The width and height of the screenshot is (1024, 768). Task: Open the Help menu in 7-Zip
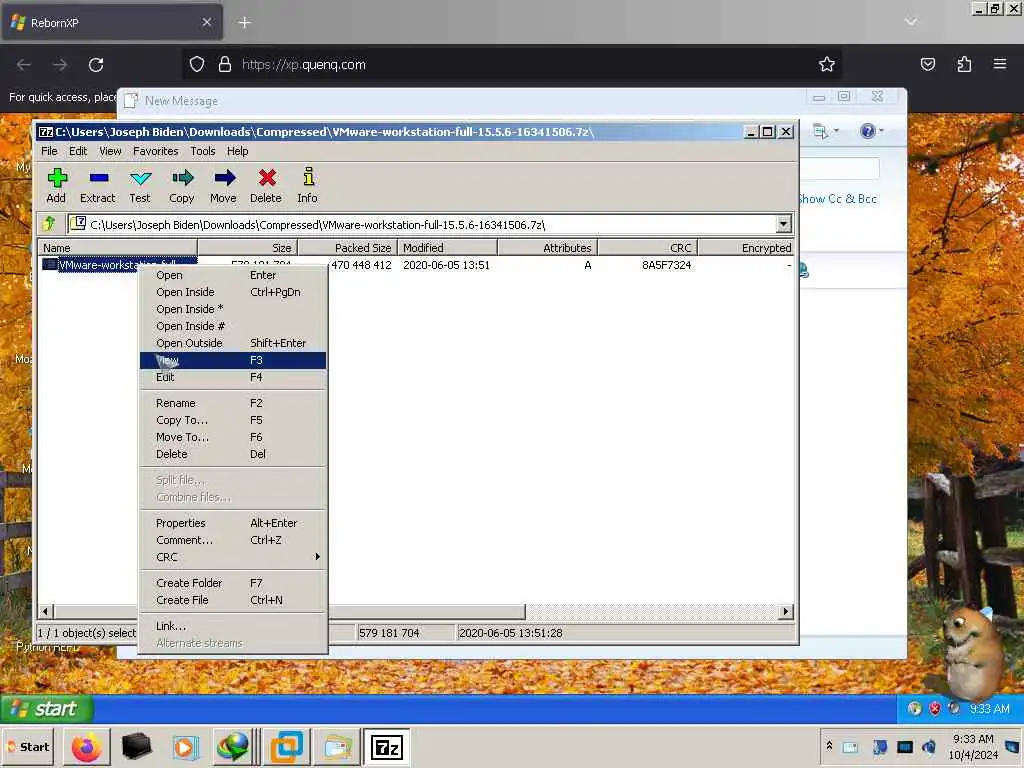click(238, 151)
